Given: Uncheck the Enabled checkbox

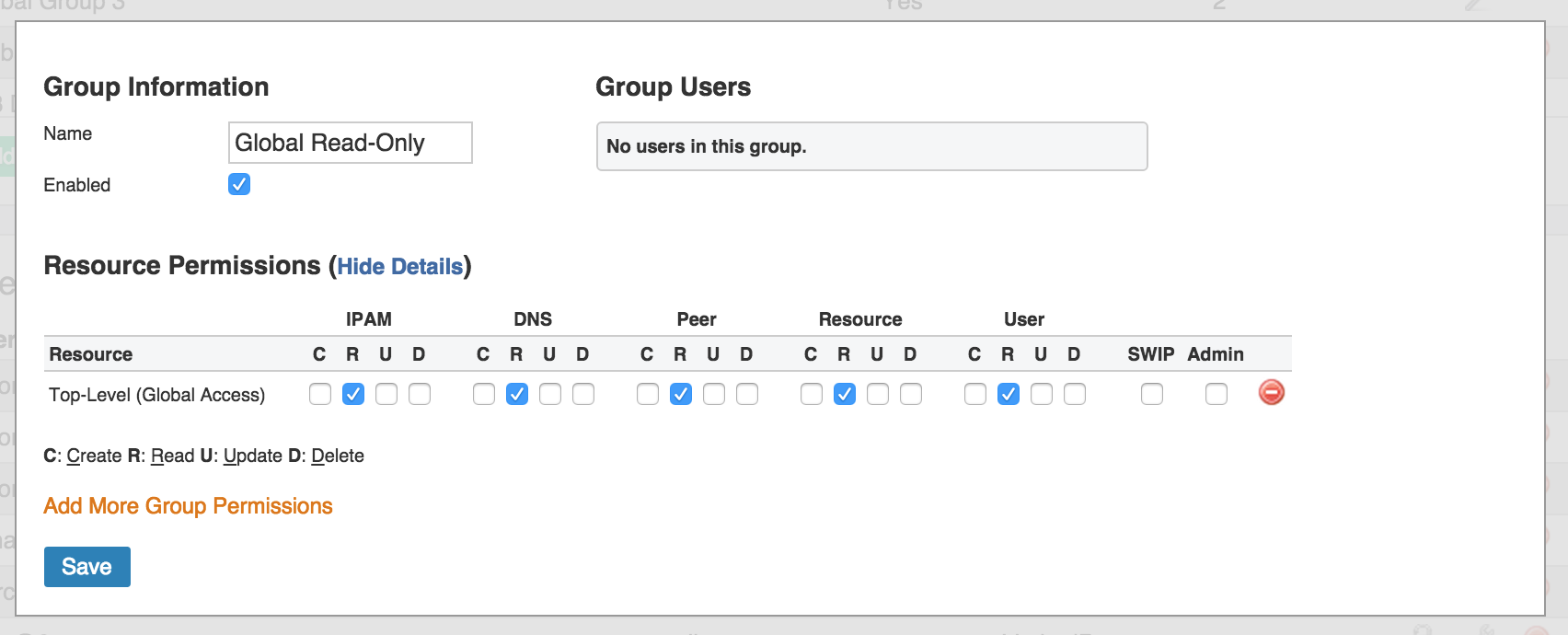Looking at the screenshot, I should coord(239,184).
